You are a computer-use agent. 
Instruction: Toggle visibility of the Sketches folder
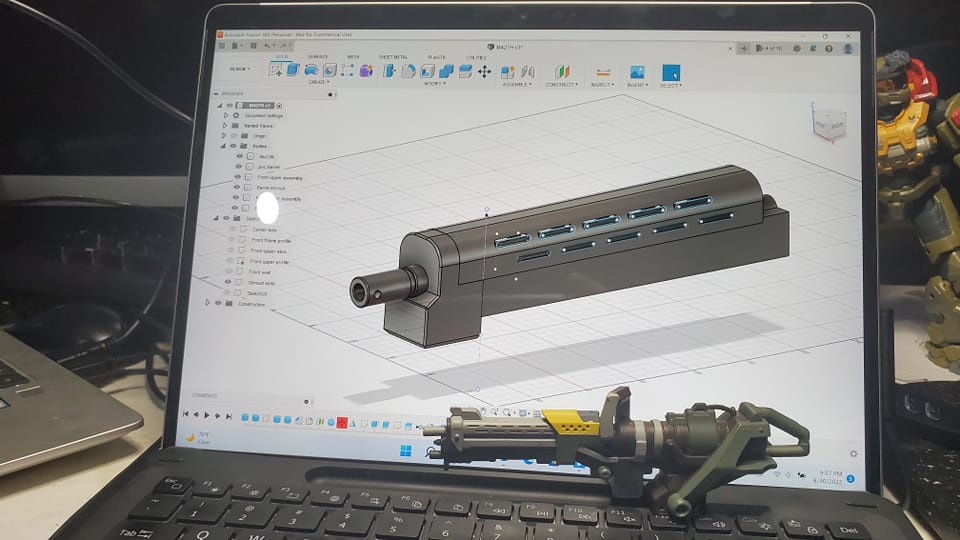(226, 218)
